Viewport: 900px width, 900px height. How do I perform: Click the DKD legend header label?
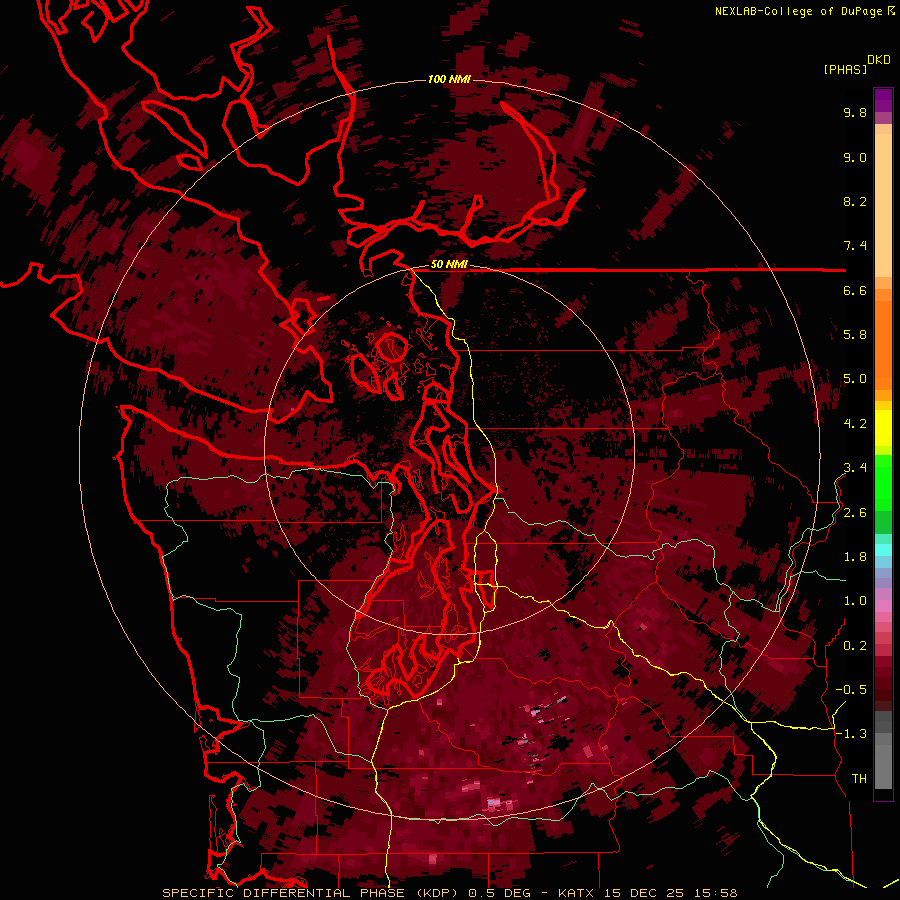[879, 60]
